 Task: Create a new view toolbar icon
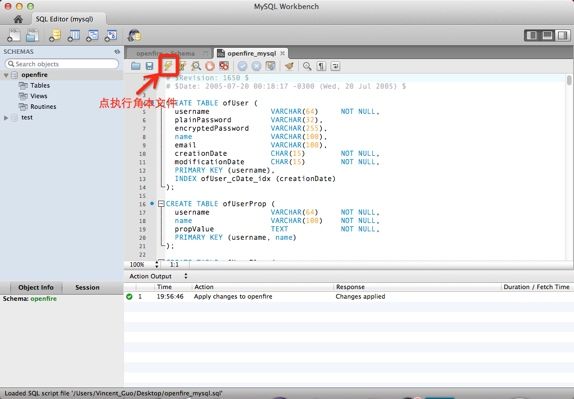[x=92, y=36]
